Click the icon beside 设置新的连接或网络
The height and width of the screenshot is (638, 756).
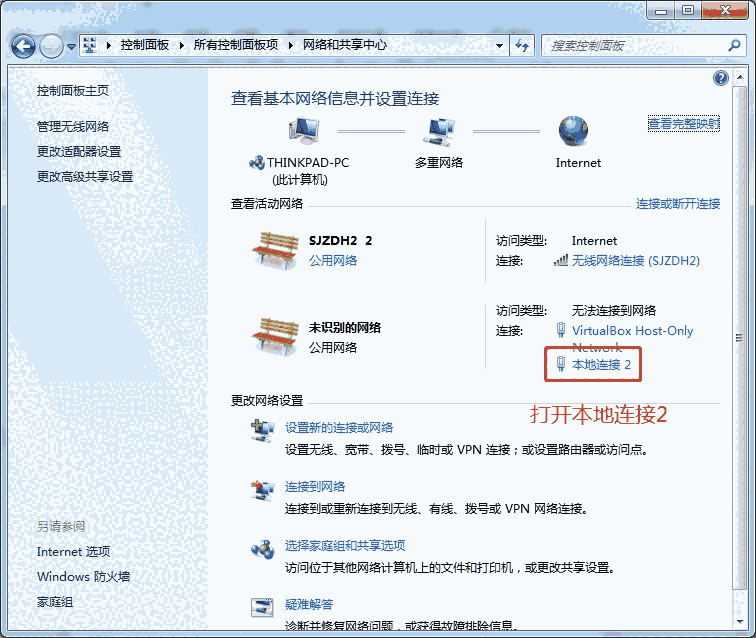[262, 431]
